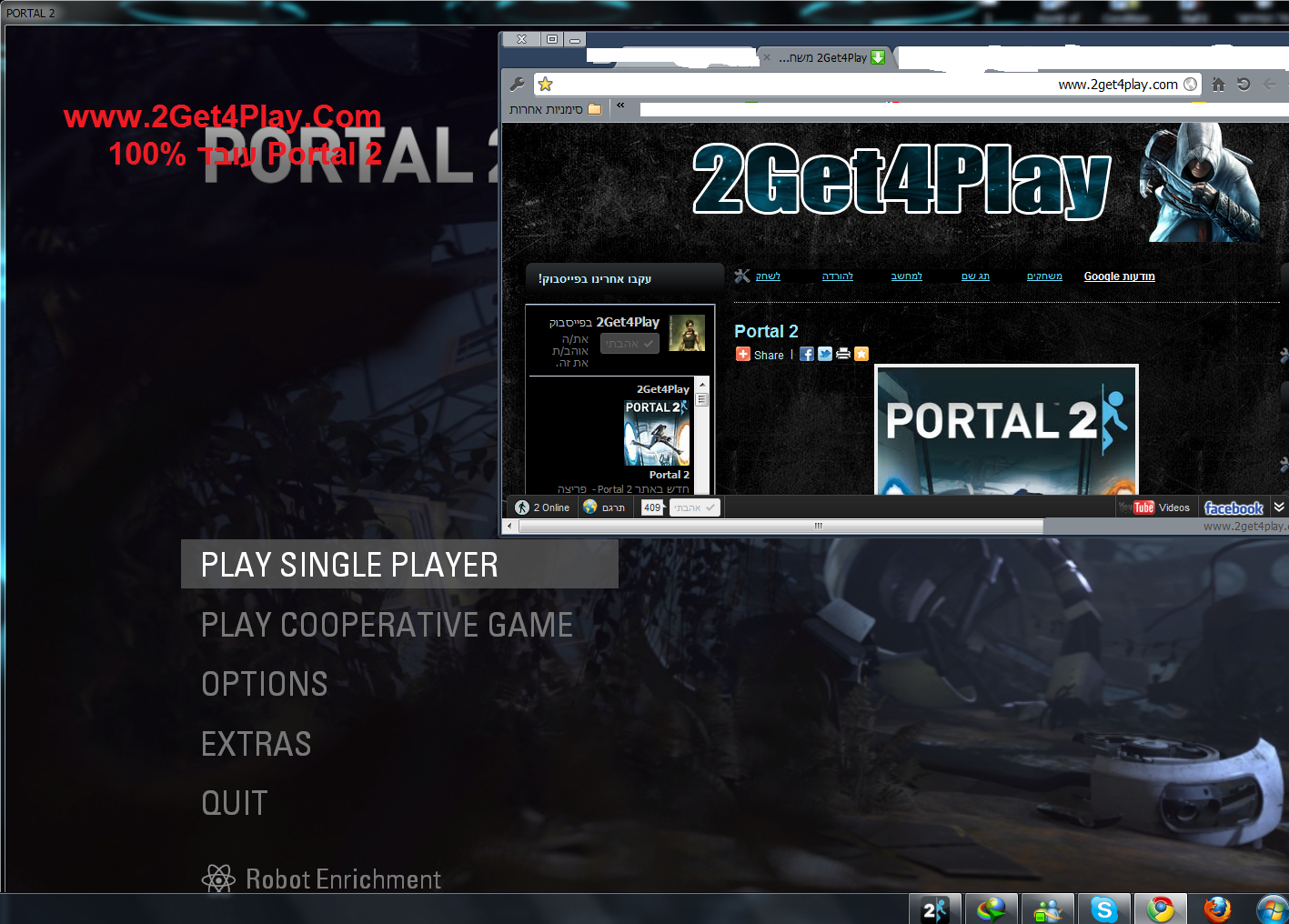
Task: Open the 'תג שם' navigation link
Action: pos(975,276)
